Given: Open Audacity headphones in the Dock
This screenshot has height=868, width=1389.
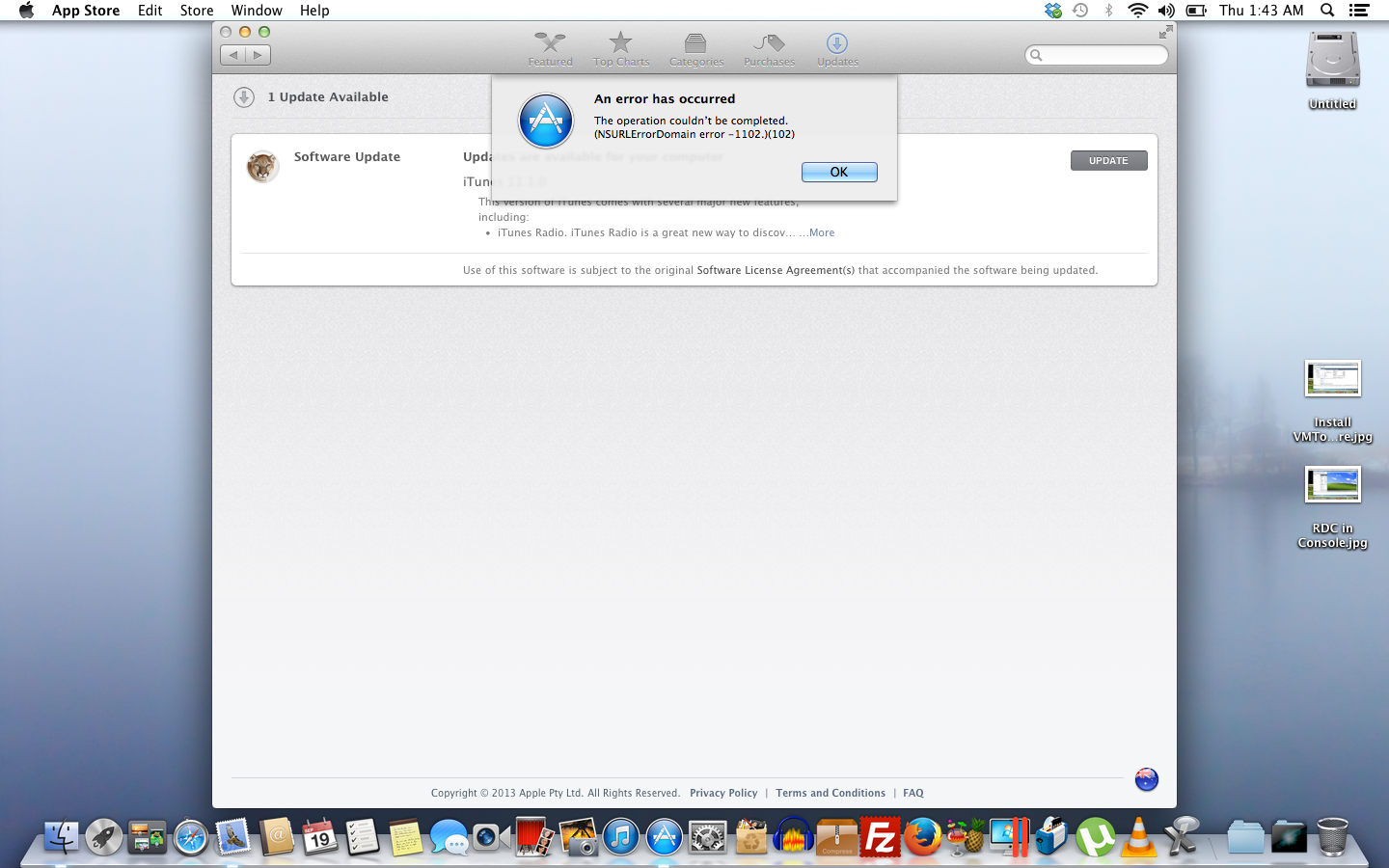Looking at the screenshot, I should coord(794,837).
